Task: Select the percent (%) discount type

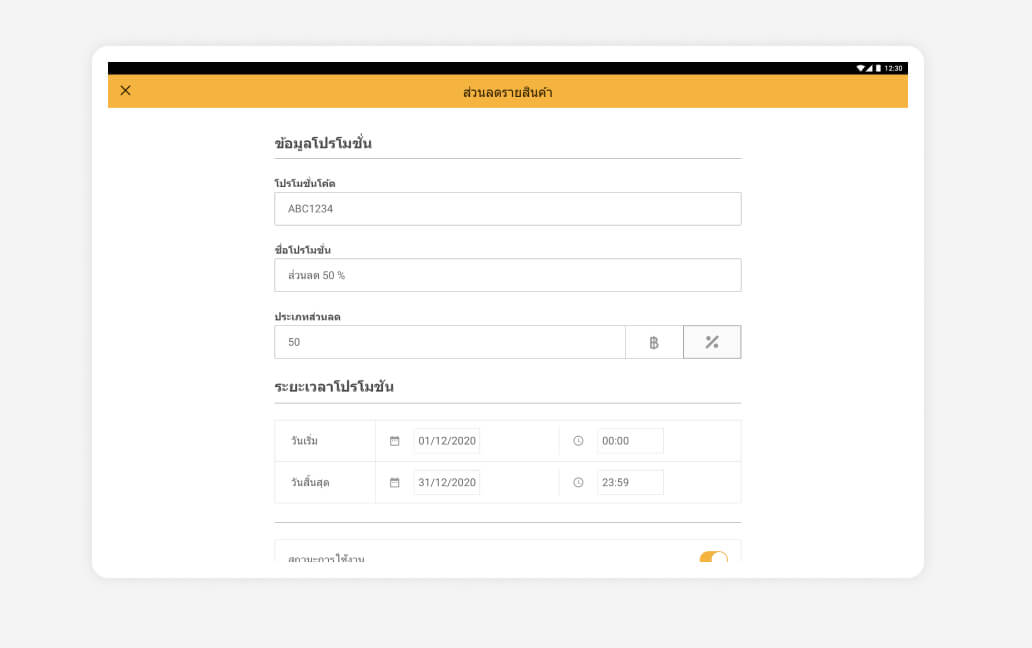Action: point(712,342)
